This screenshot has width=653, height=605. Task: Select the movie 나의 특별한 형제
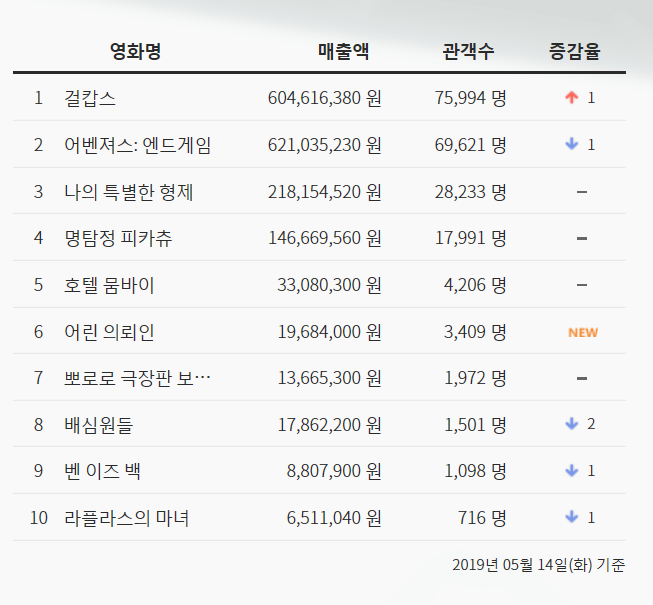[x=128, y=192]
